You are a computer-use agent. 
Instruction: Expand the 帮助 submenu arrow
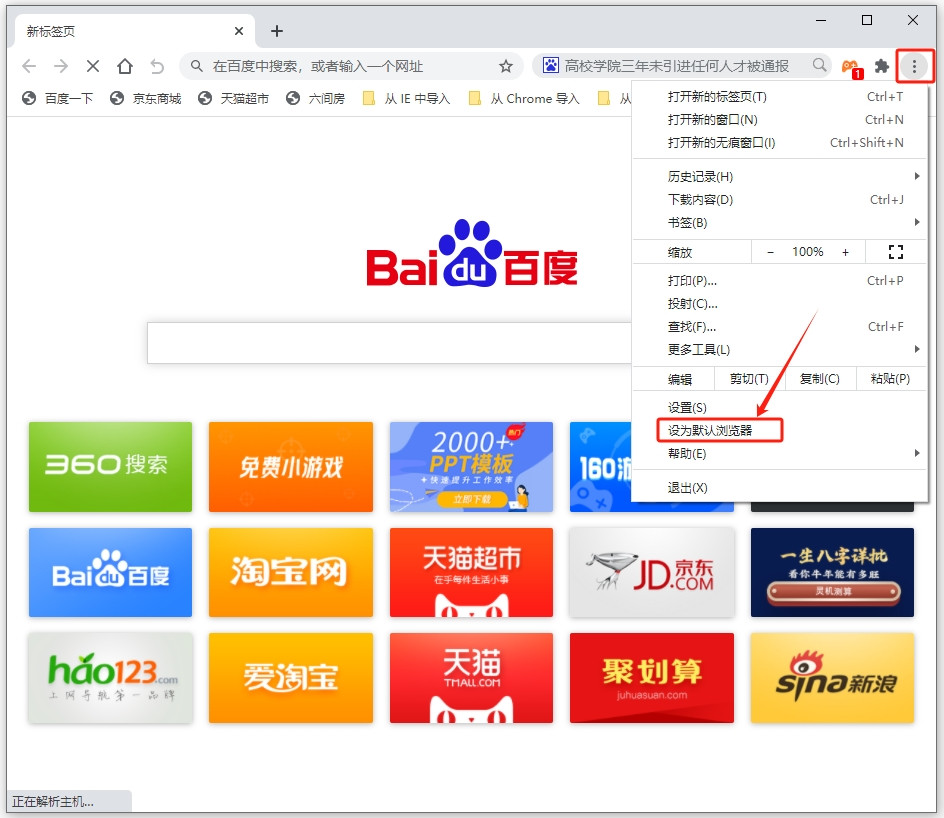pos(917,452)
